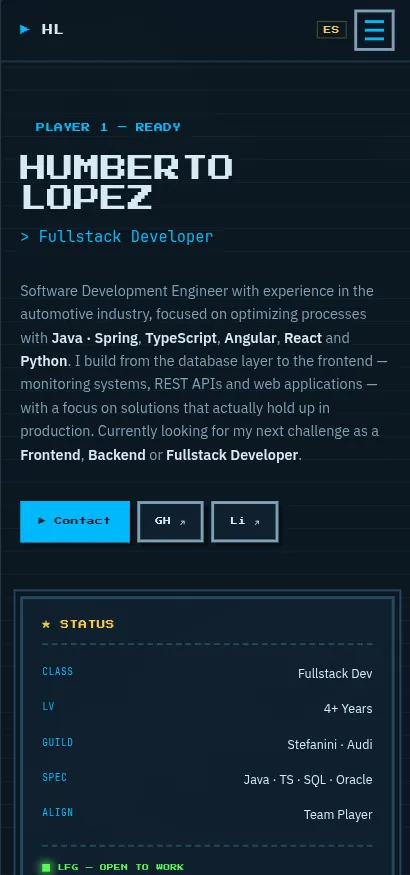Open the Li LinkedIn link
This screenshot has height=875, width=410.
click(244, 521)
